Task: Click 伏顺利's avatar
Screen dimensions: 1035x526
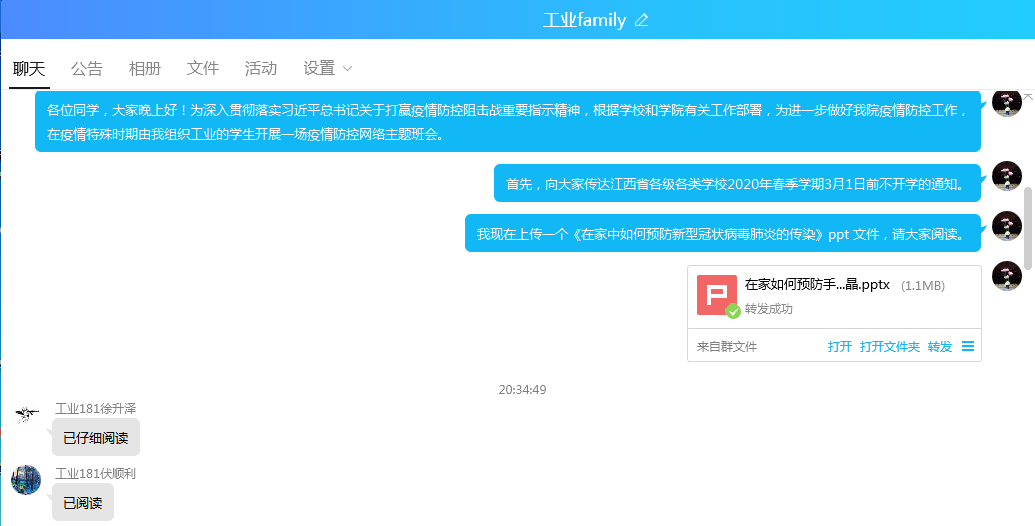Action: pos(26,480)
